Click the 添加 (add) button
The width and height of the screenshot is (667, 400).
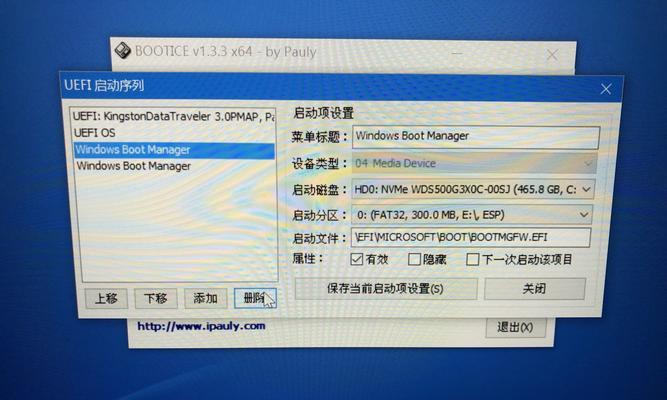tap(205, 298)
